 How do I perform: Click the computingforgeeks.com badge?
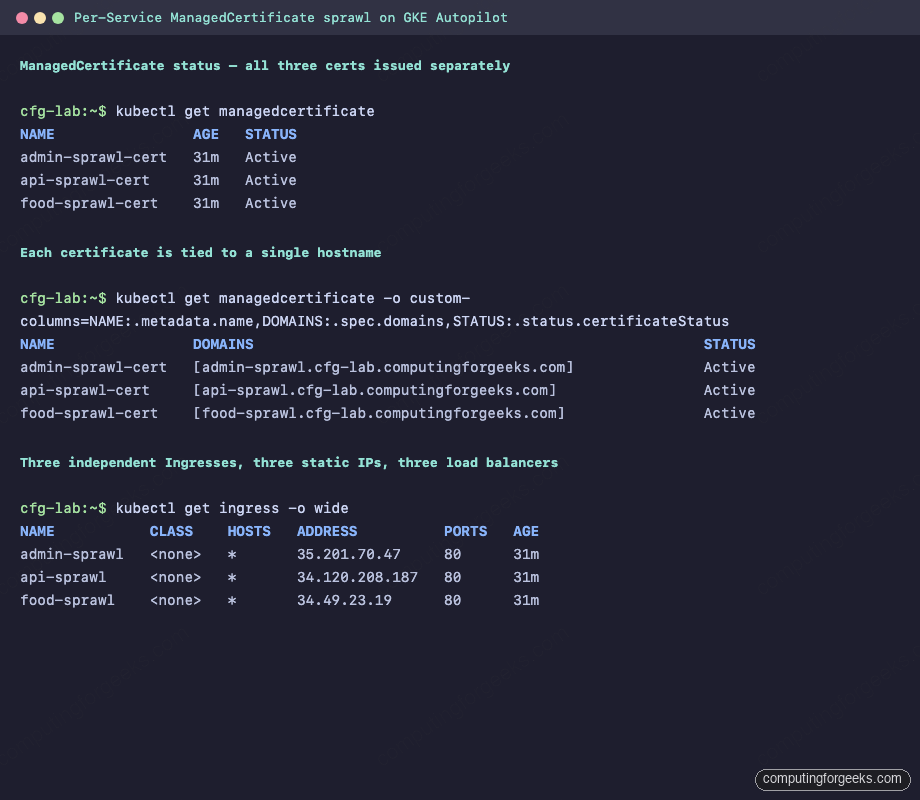[831, 779]
